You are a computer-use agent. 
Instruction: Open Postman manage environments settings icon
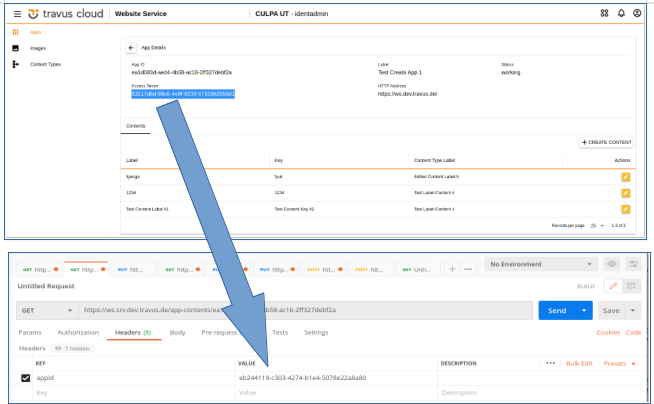[x=633, y=264]
